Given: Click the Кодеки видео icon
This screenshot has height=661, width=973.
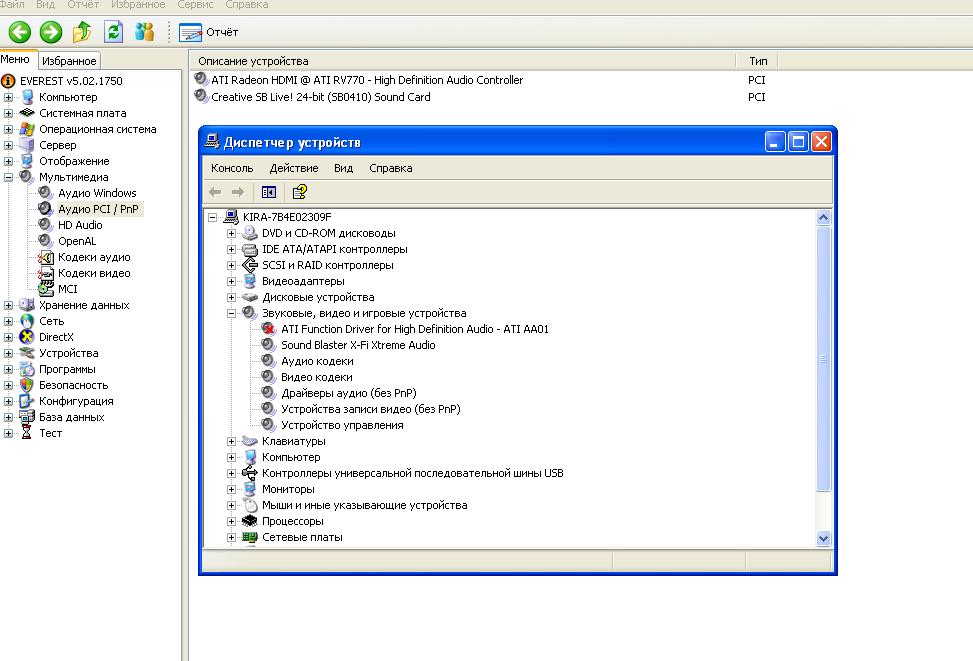Looking at the screenshot, I should [x=46, y=273].
